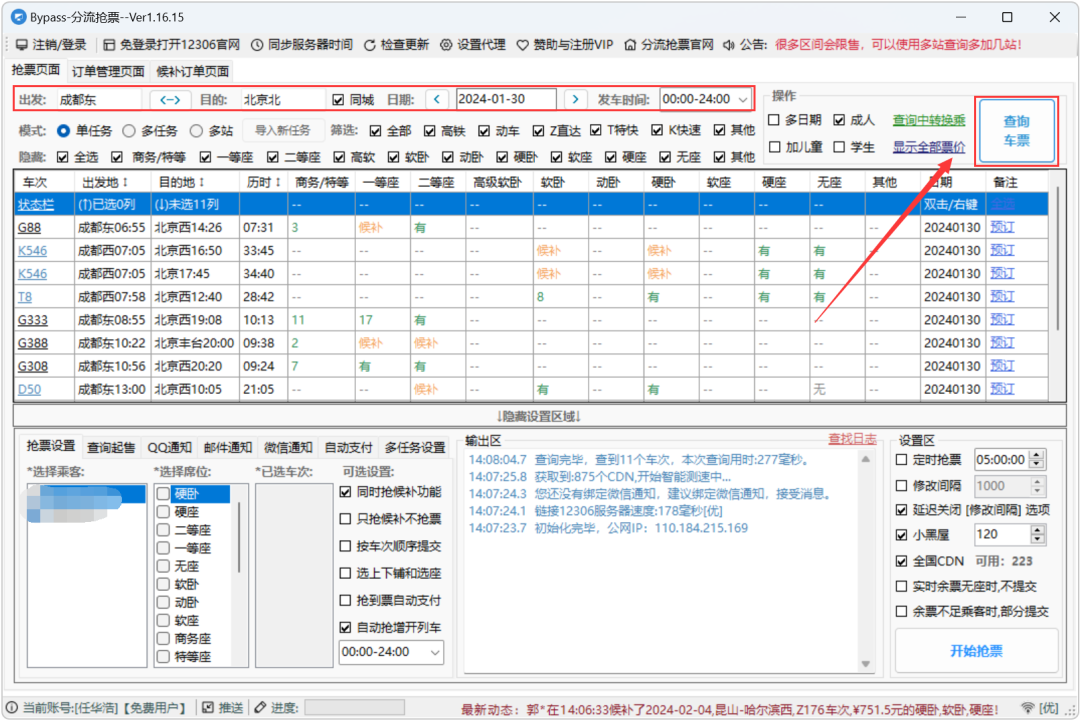Click the 检查更新 refresh icon
The width and height of the screenshot is (1080, 721).
pos(370,45)
